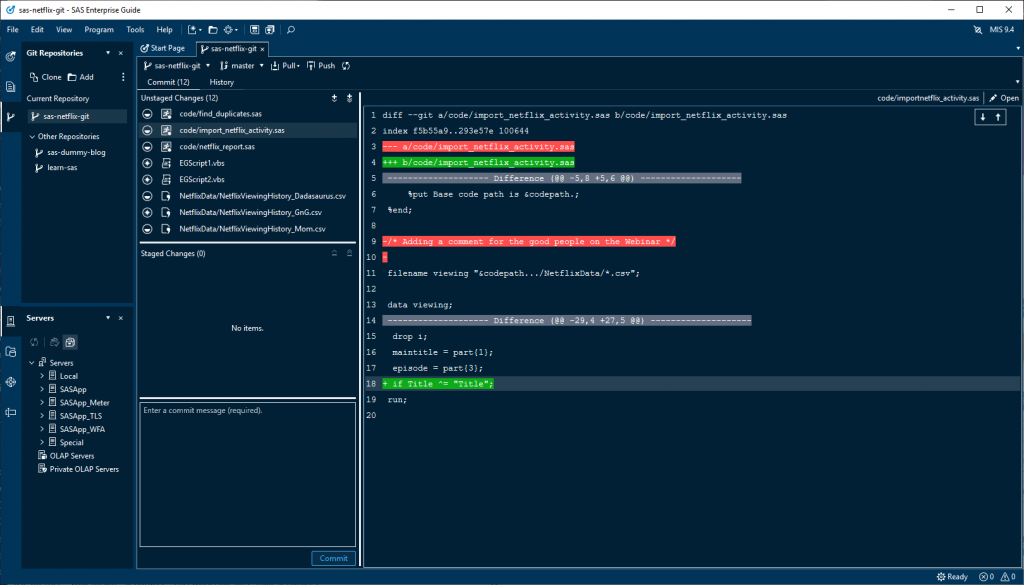The image size is (1024, 585).
Task: Select the sas-dummy-blog repository
Action: click(x=76, y=152)
